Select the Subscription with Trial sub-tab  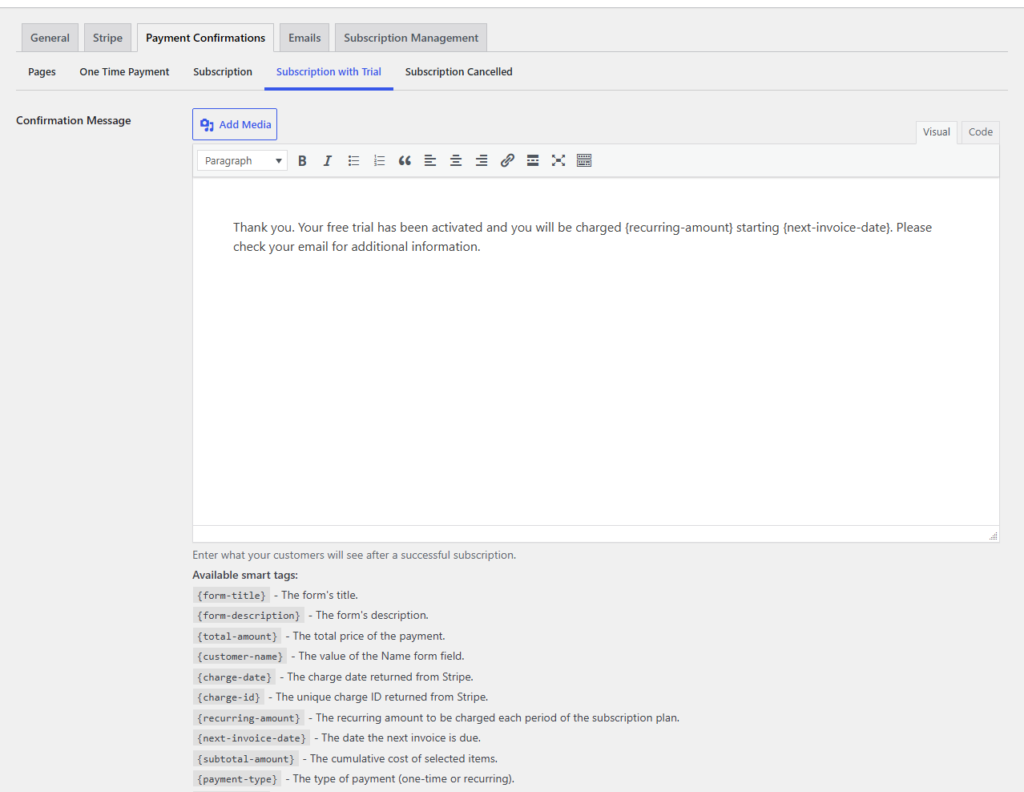click(x=328, y=72)
